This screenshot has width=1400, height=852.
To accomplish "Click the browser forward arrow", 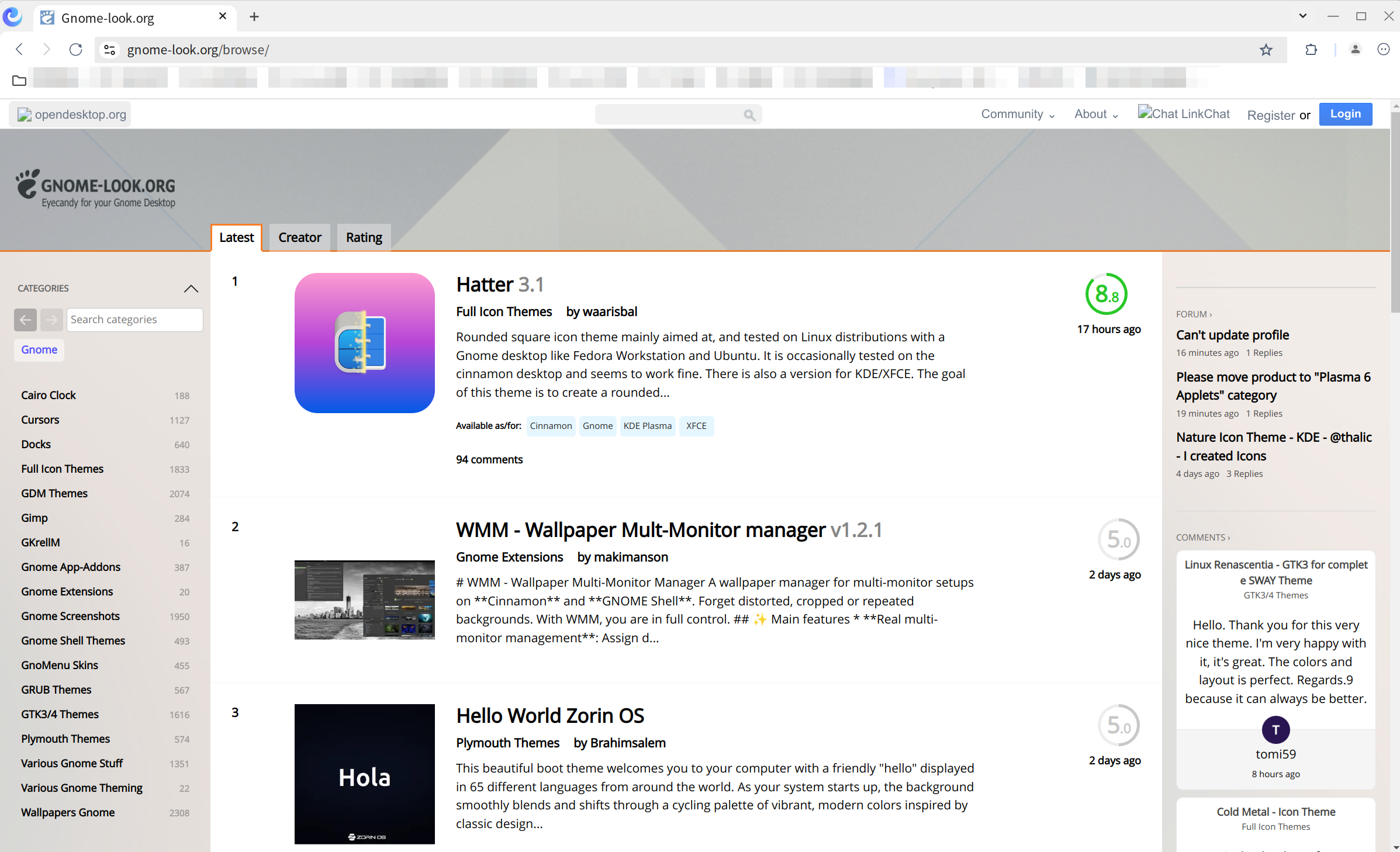I will click(x=47, y=50).
